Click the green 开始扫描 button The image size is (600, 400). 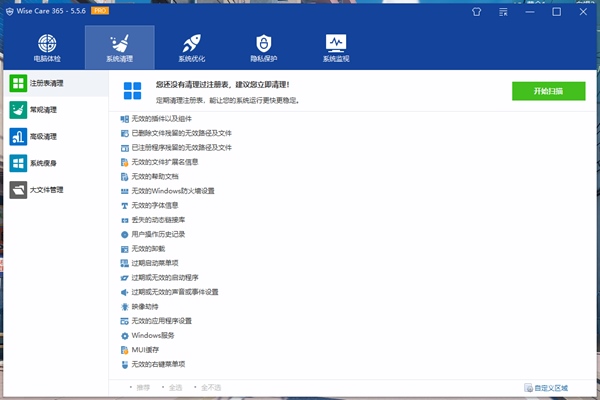tap(548, 91)
